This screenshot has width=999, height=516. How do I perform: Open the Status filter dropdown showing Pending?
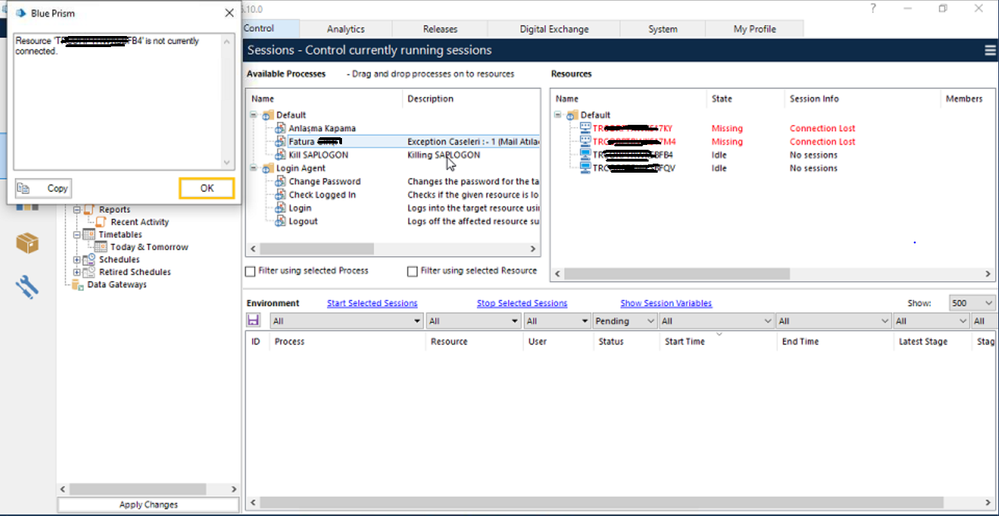pos(625,321)
